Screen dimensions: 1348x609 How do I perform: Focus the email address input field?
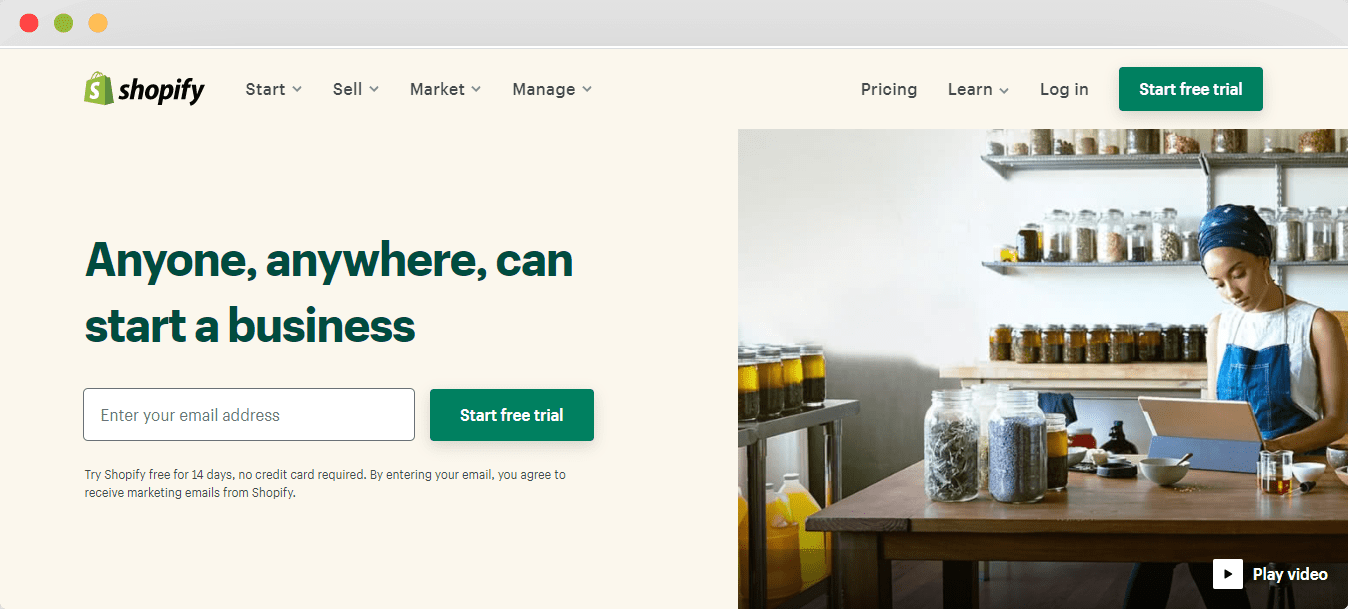pos(249,415)
